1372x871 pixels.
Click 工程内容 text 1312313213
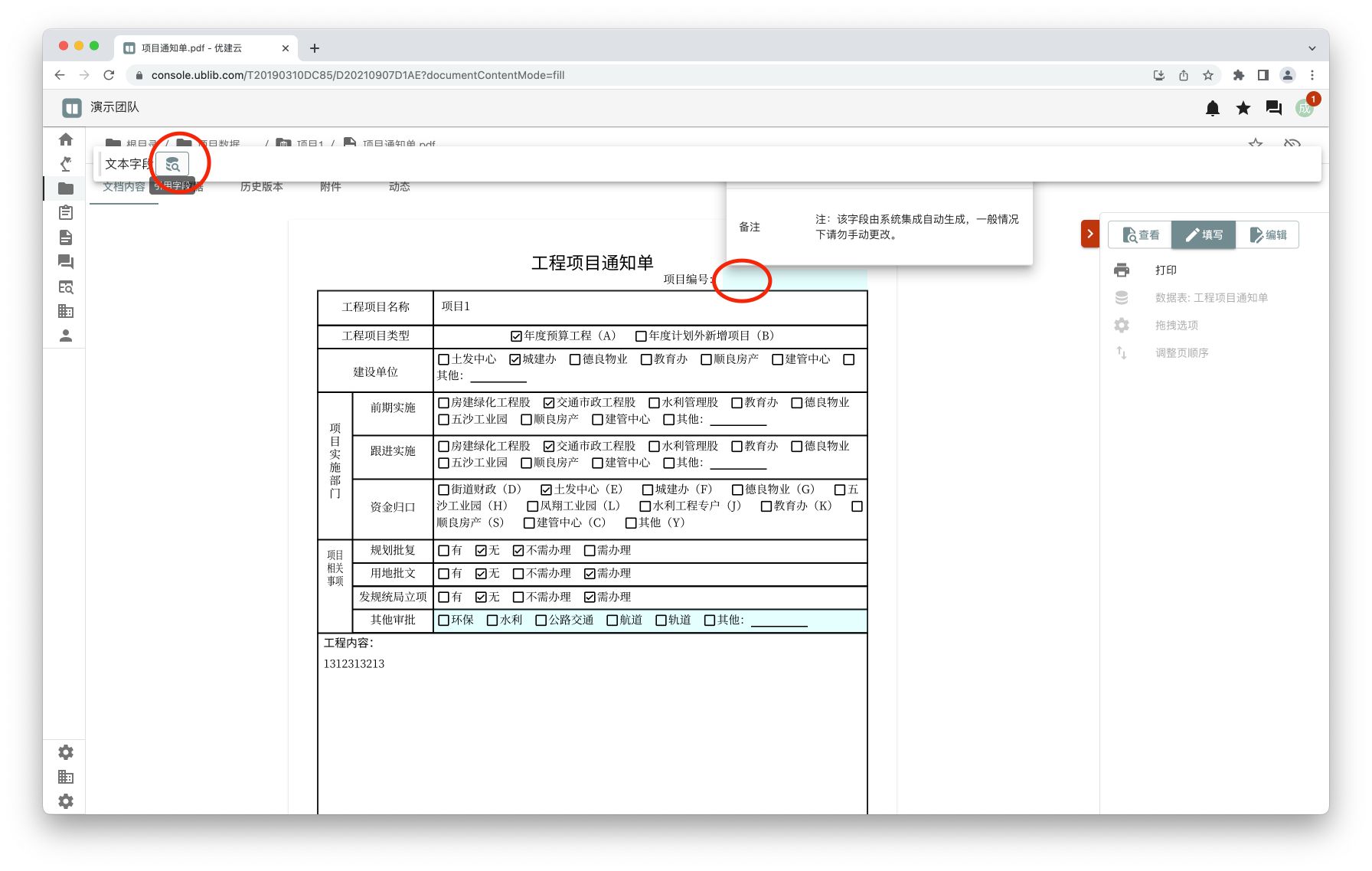point(354,664)
